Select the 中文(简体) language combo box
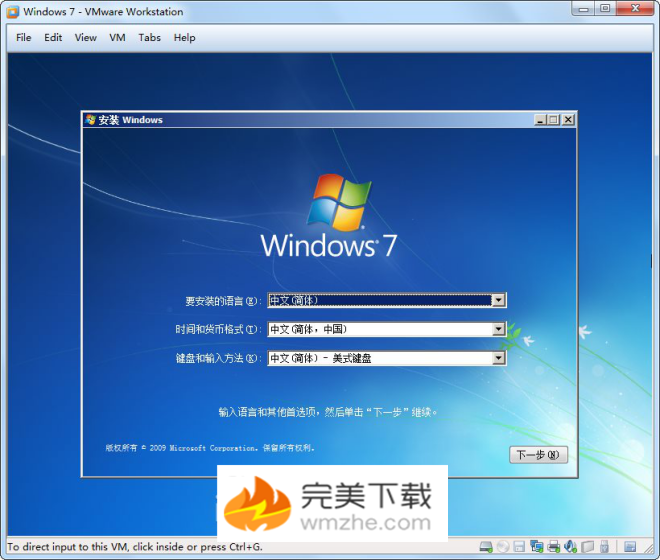 click(386, 300)
